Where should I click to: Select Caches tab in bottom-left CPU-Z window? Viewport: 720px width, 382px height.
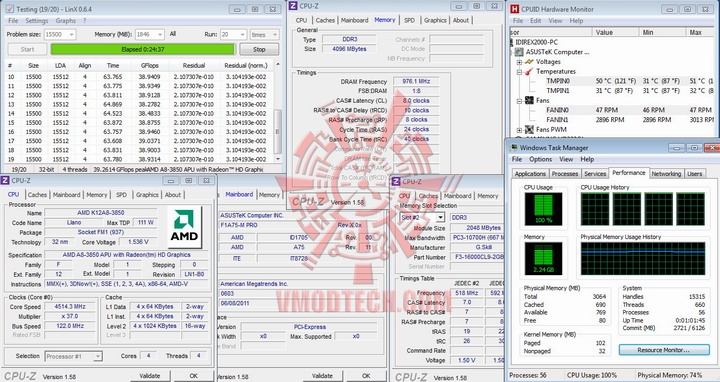pos(37,195)
